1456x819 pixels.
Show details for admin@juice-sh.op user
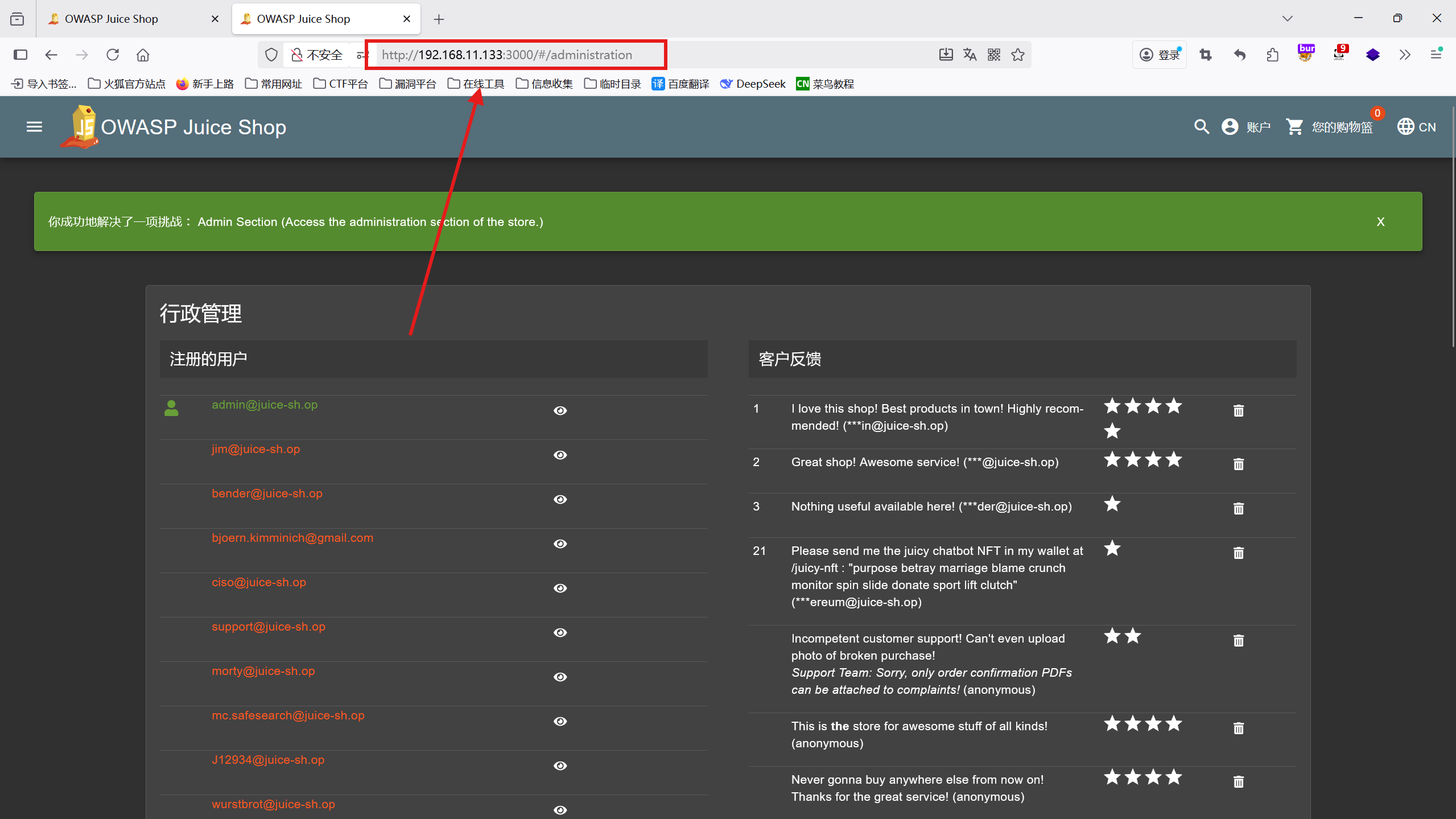pyautogui.click(x=560, y=410)
